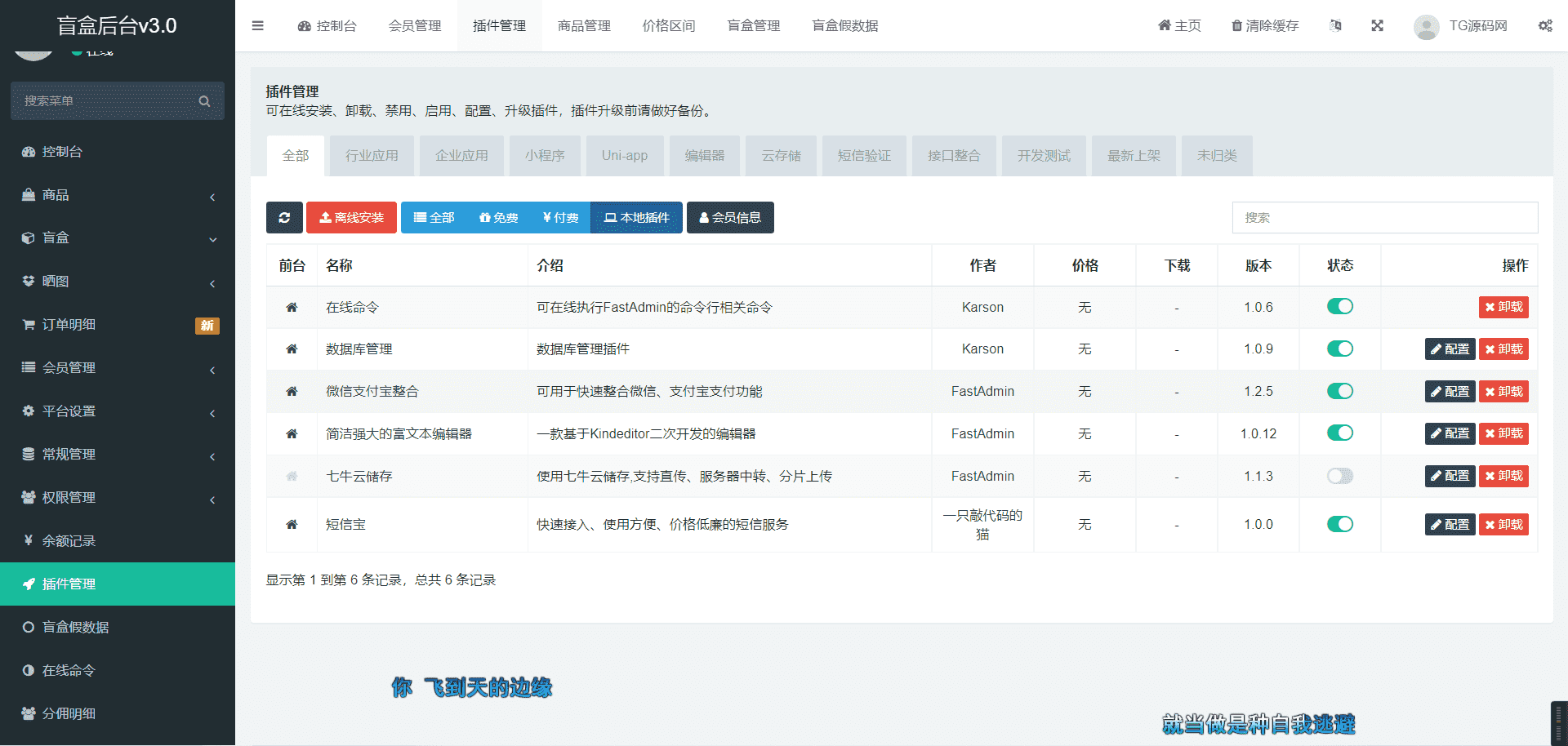Viewport: 1568px width, 746px height.
Task: Click the search magnifier in sidebar
Action: point(204,101)
